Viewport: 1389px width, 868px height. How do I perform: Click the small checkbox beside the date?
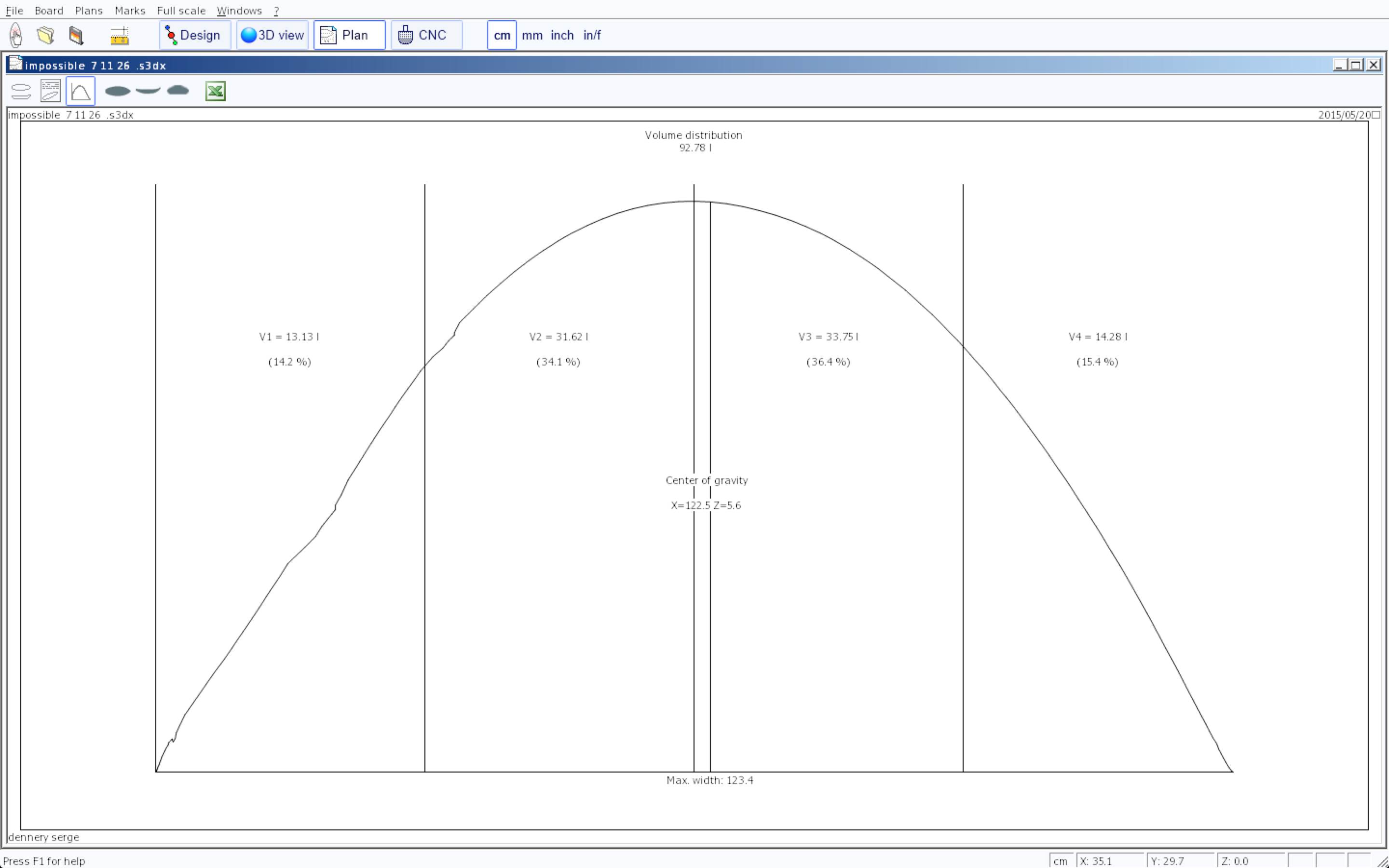tap(1376, 115)
